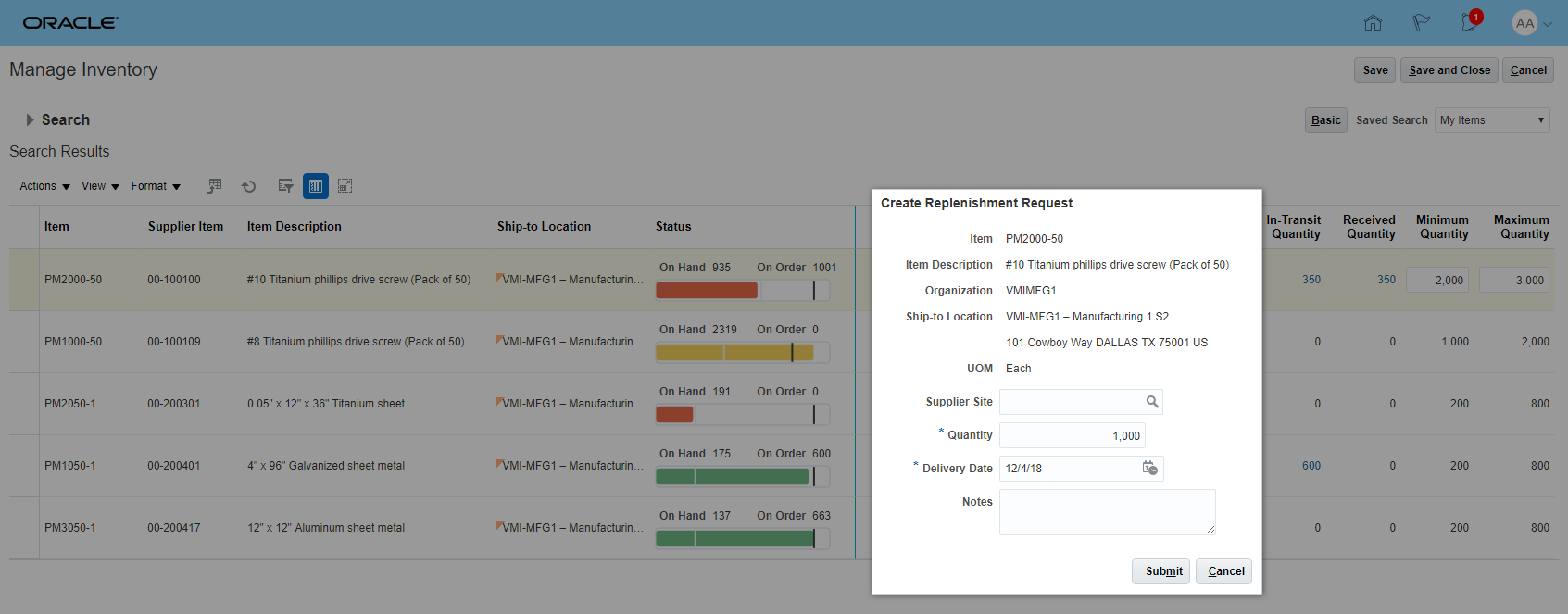Screen dimensions: 1568x614
Task: Open the Actions menu
Action: [44, 186]
